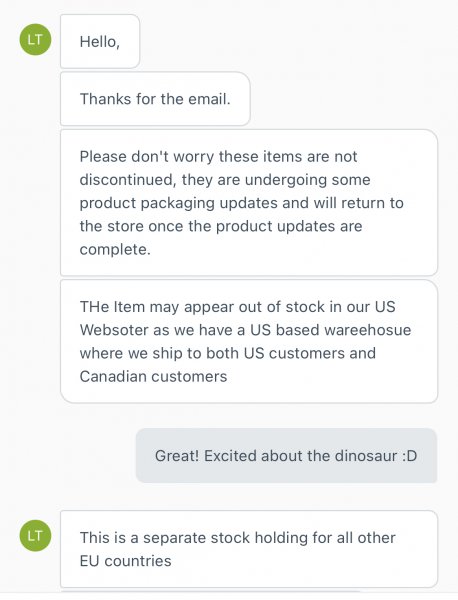Click the top LT avatar icon
Screen dimensions: 458x600
35,39
